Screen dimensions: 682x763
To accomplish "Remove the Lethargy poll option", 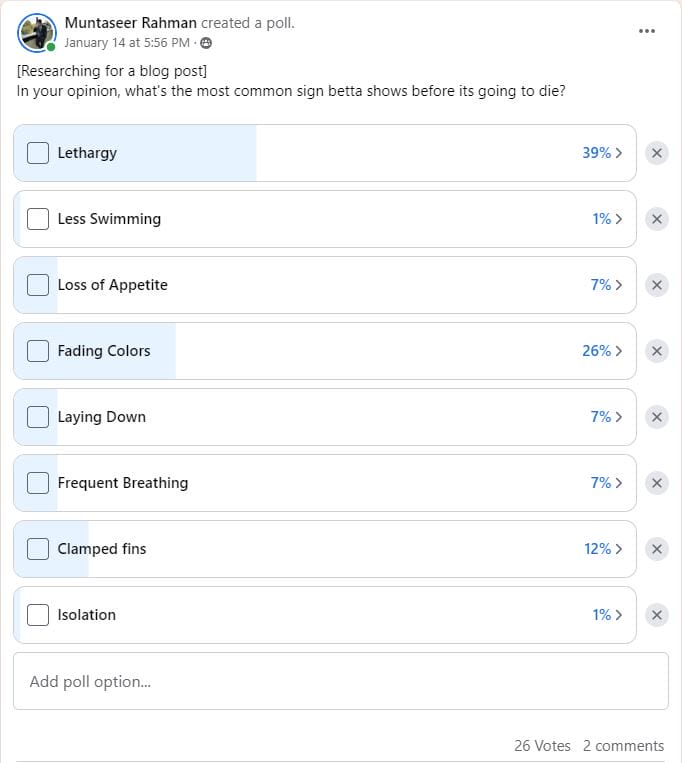I will tap(656, 153).
